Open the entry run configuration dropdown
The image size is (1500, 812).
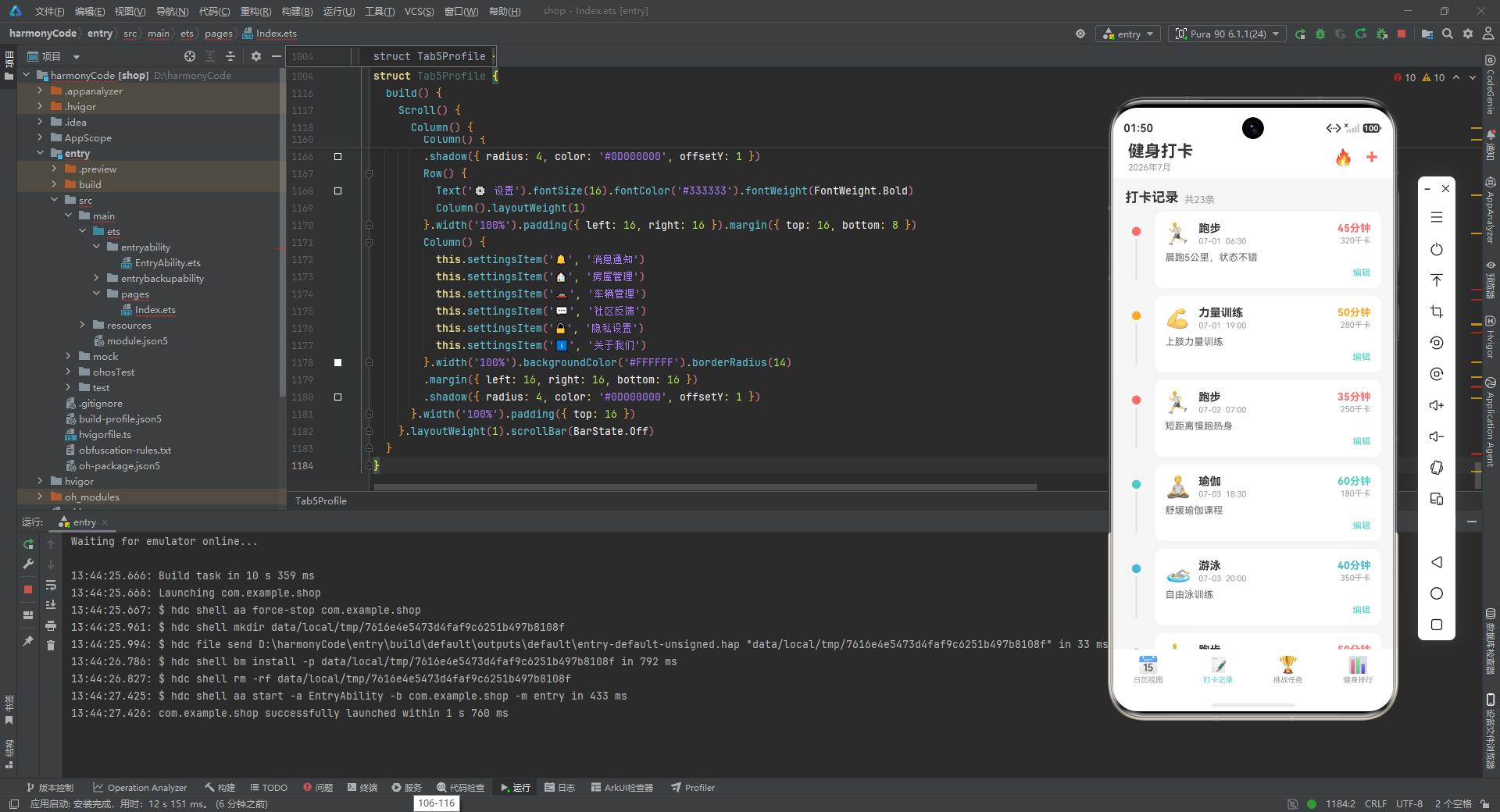1128,34
